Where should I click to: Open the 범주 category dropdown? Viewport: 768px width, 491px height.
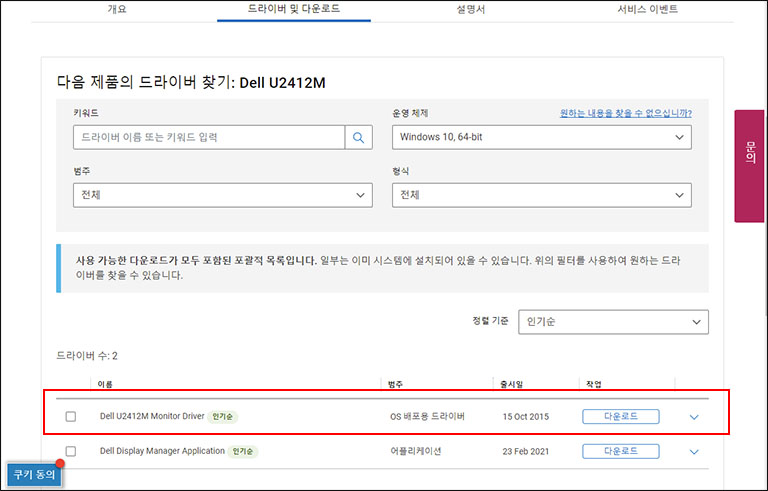(223, 195)
